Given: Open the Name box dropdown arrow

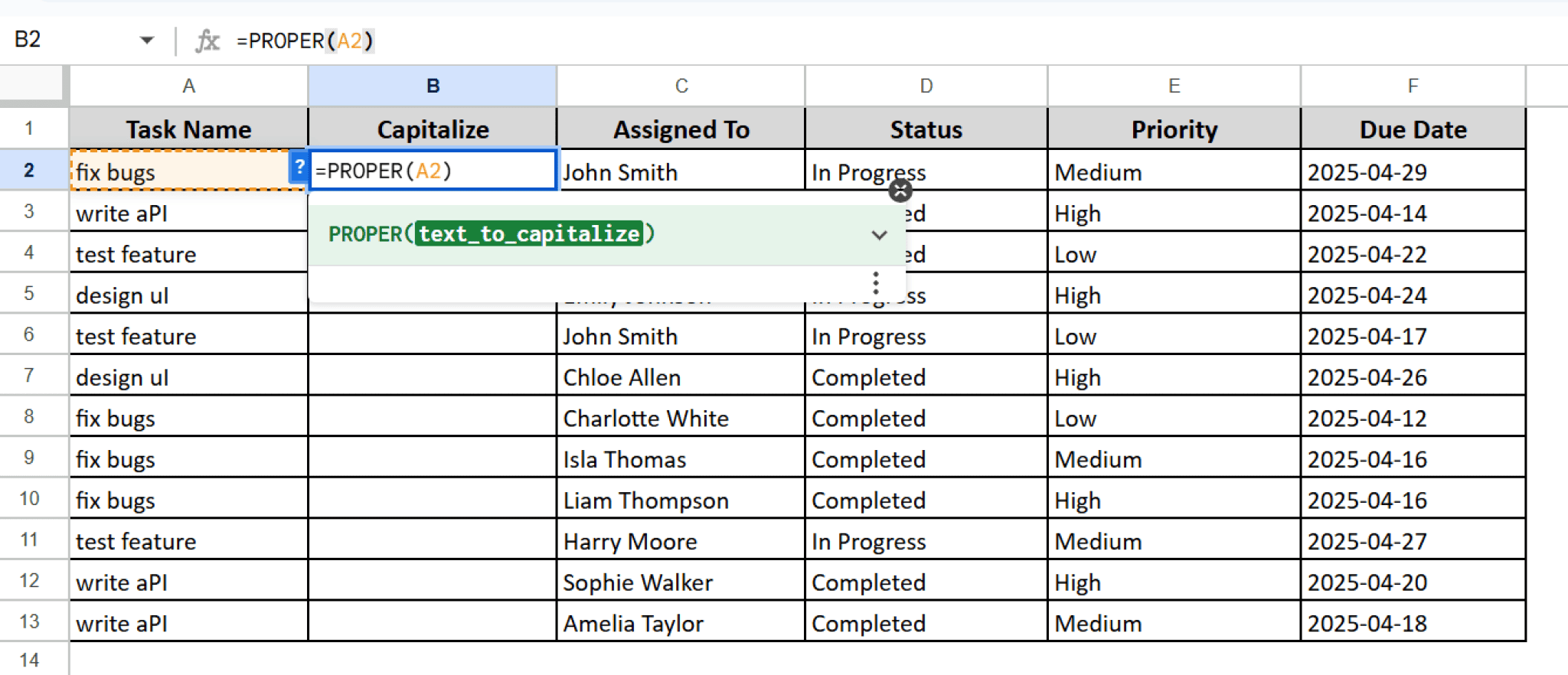Looking at the screenshot, I should 147,41.
